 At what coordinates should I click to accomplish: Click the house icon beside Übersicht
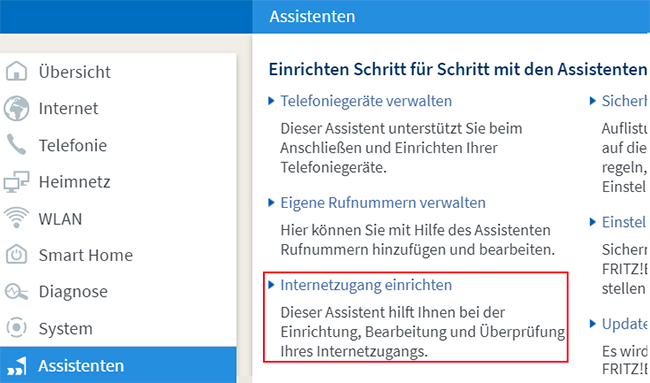point(16,71)
